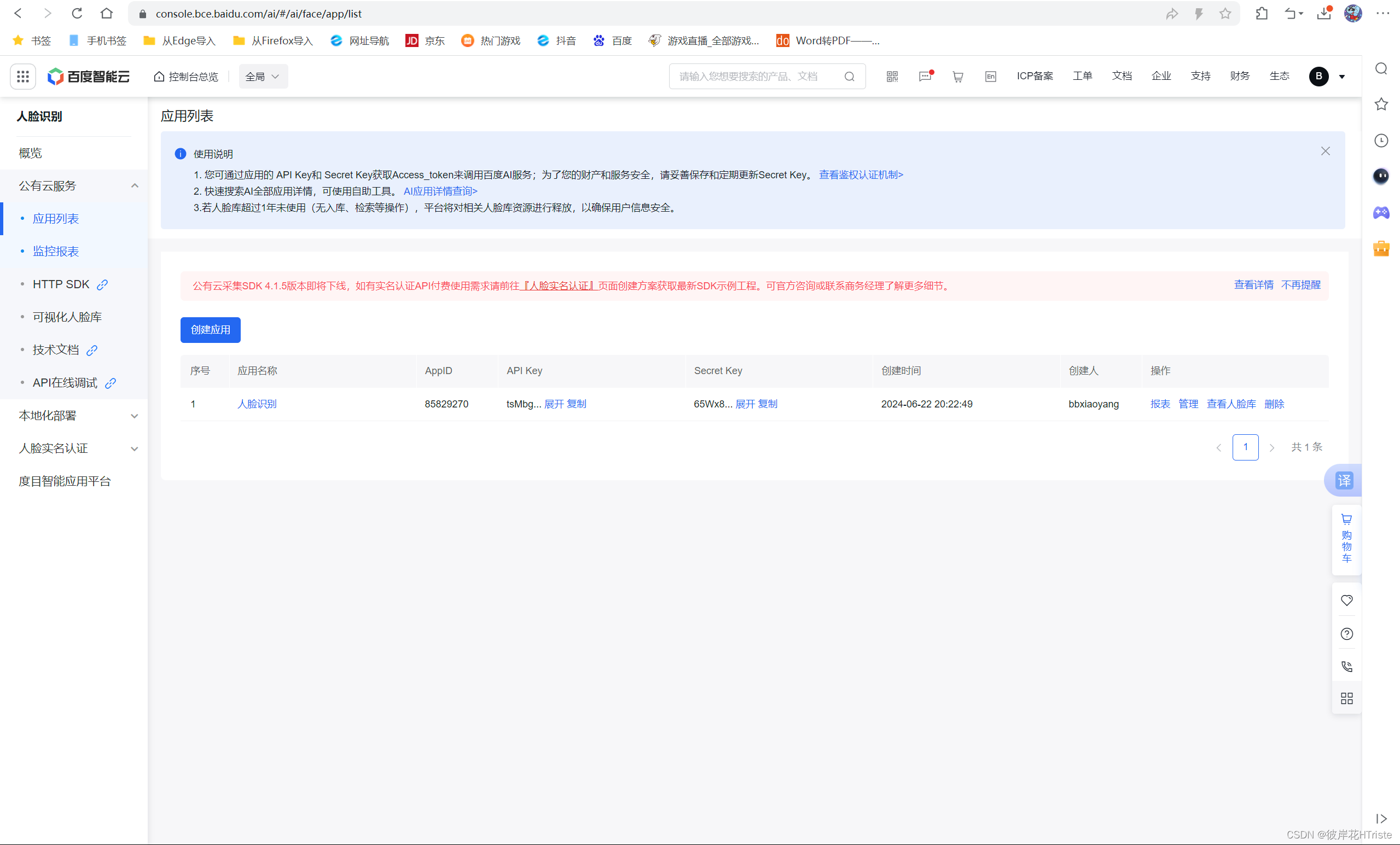Click the 创建应用 button
Viewport: 1400px width, 845px height.
210,330
